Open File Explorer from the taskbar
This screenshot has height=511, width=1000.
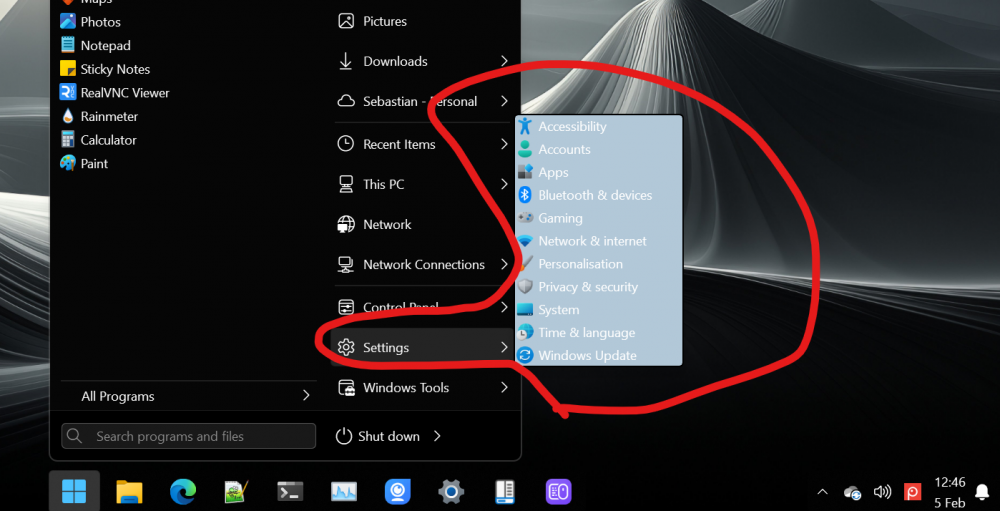coord(129,491)
